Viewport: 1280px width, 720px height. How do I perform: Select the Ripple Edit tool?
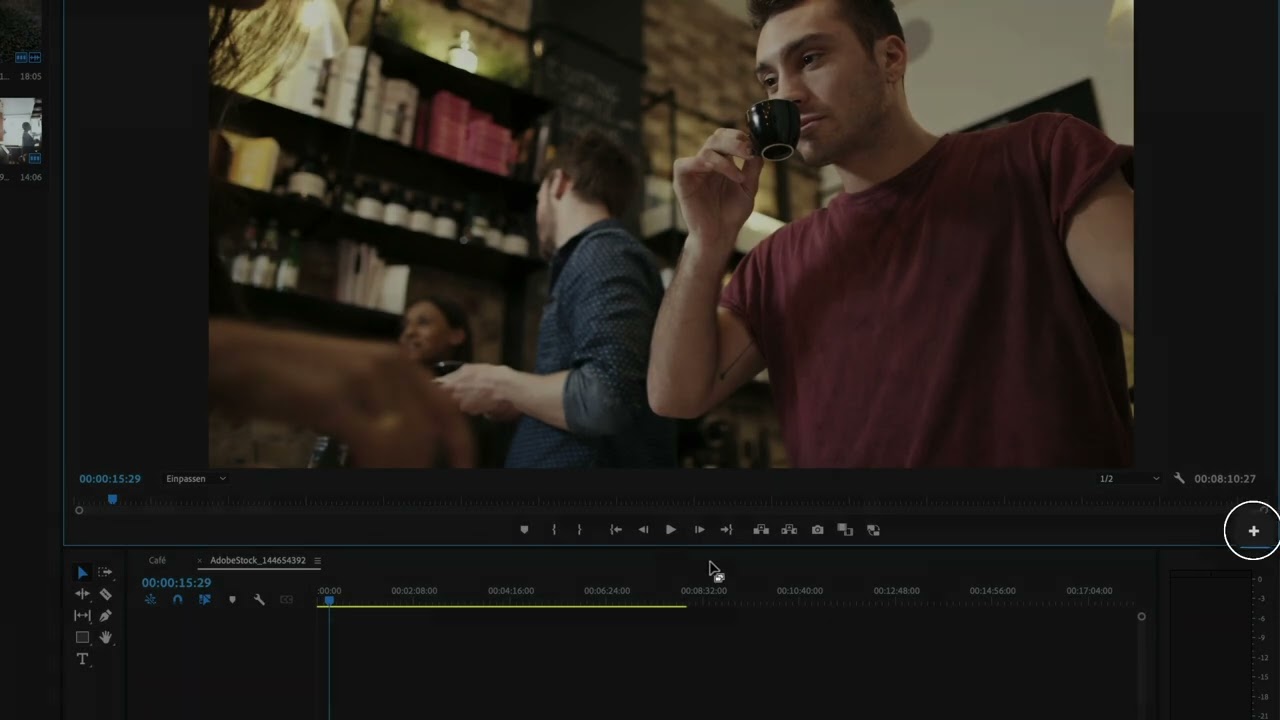[82, 594]
